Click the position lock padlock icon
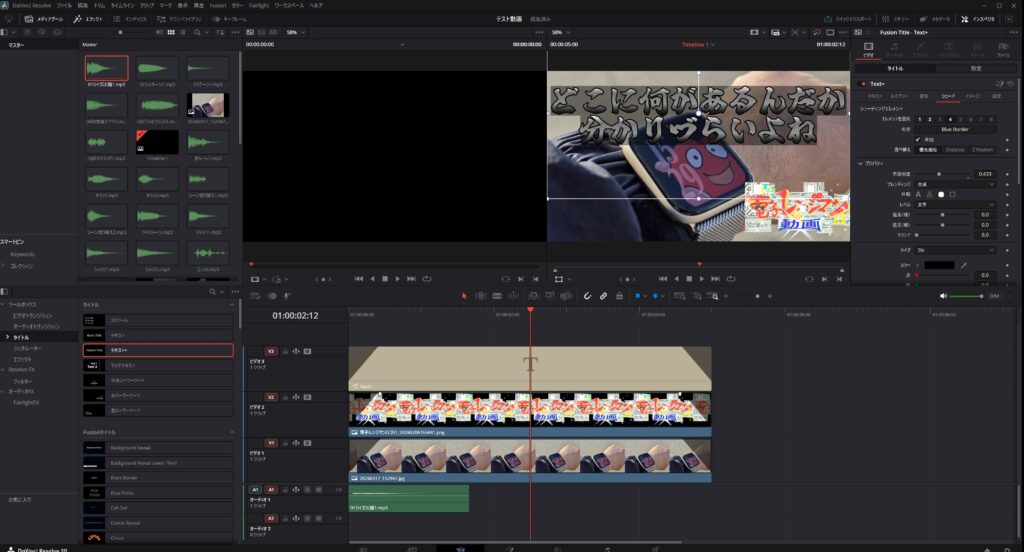Screen dimensions: 1024x552 coord(618,296)
